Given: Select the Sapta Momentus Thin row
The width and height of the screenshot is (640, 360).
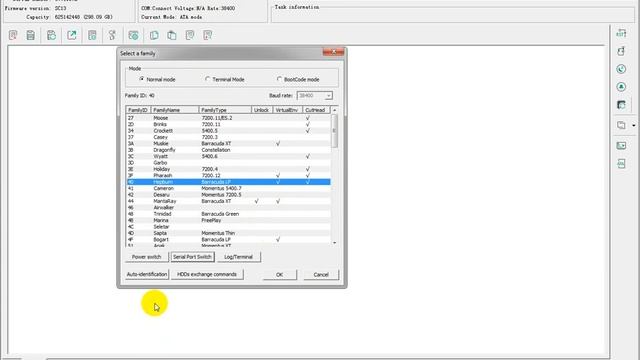Looking at the screenshot, I should (228, 233).
